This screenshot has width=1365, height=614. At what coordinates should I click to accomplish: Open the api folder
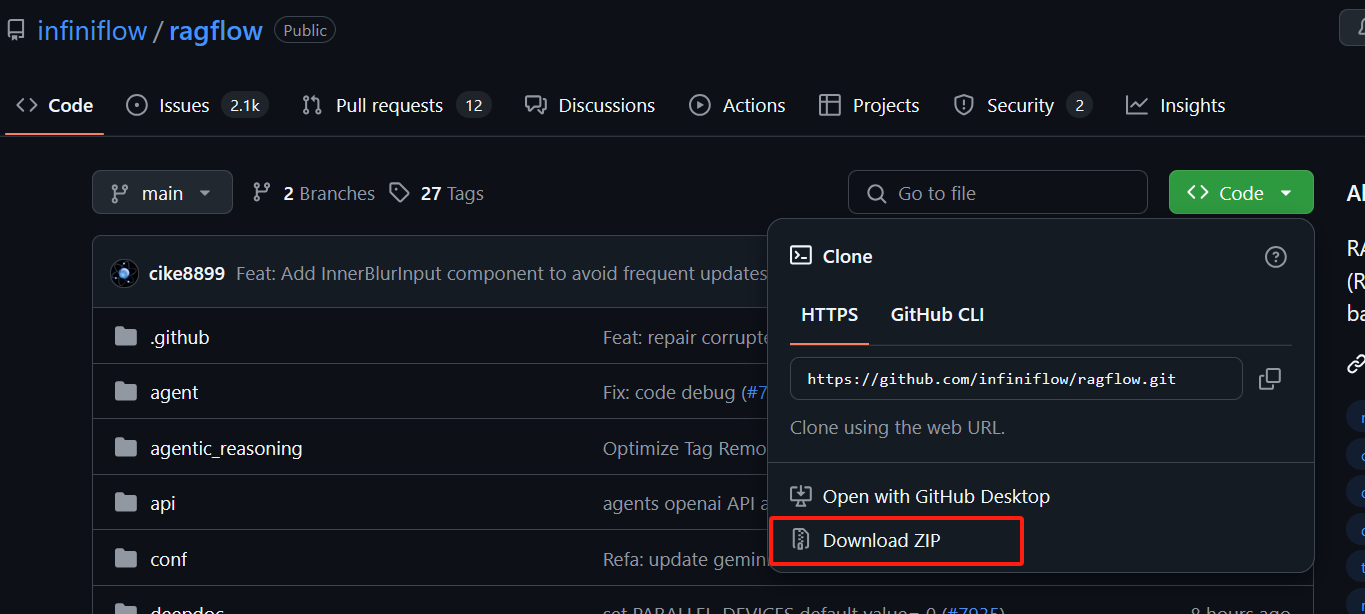click(x=163, y=503)
